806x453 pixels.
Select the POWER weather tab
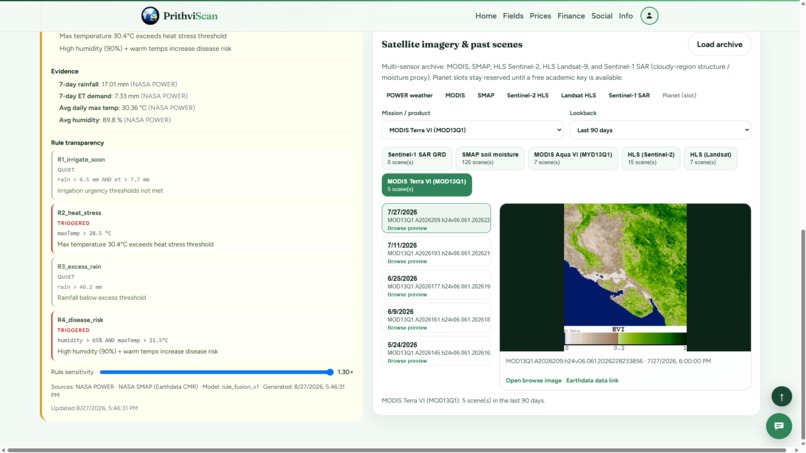pos(410,95)
